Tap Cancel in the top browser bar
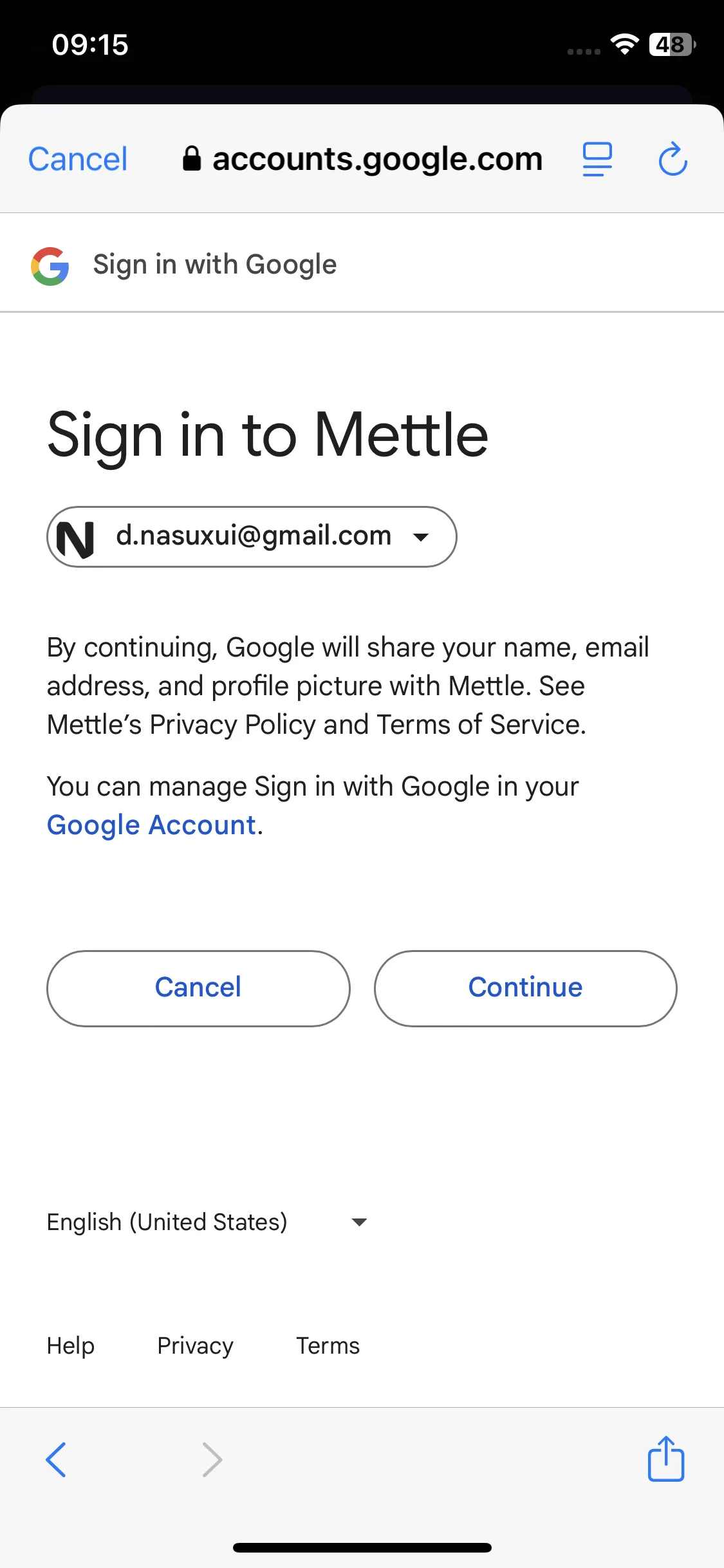The height and width of the screenshot is (1568, 724). coord(78,159)
